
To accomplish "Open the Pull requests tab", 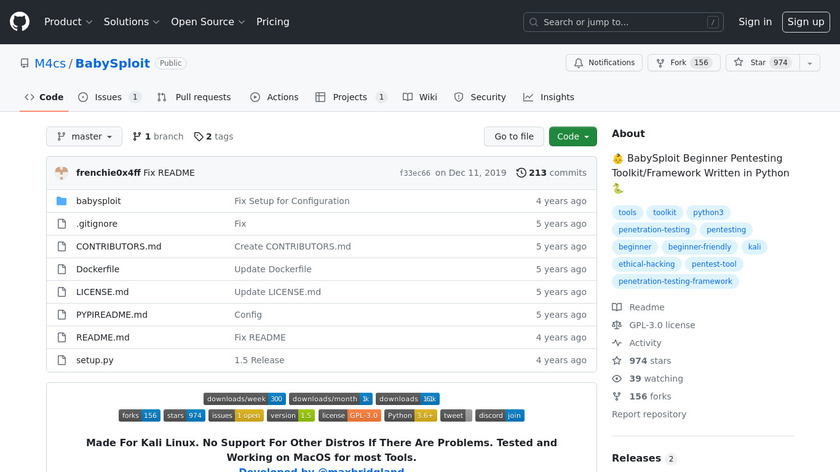I will 194,97.
